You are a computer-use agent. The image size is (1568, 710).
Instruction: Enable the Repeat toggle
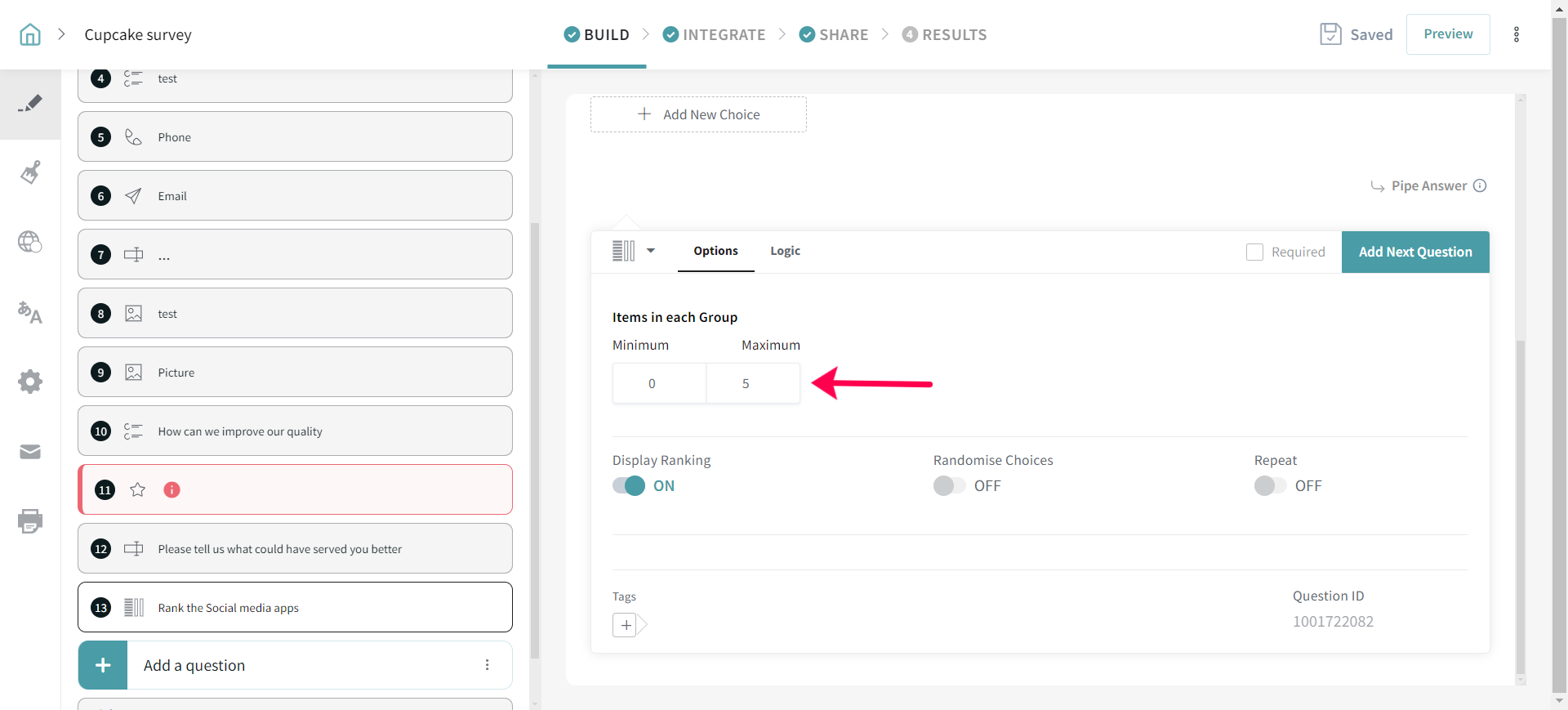click(1270, 485)
